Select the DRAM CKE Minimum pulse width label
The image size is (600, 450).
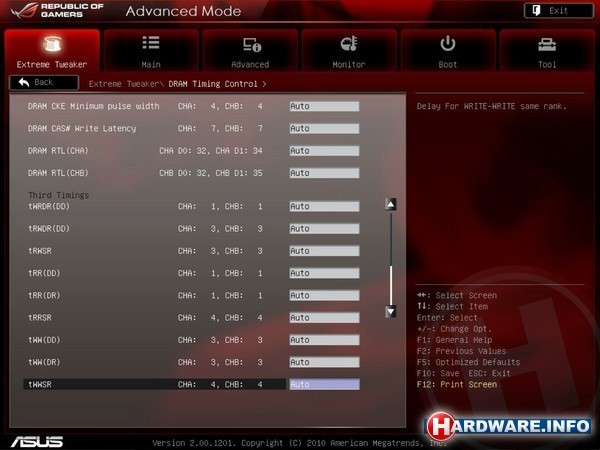point(93,106)
